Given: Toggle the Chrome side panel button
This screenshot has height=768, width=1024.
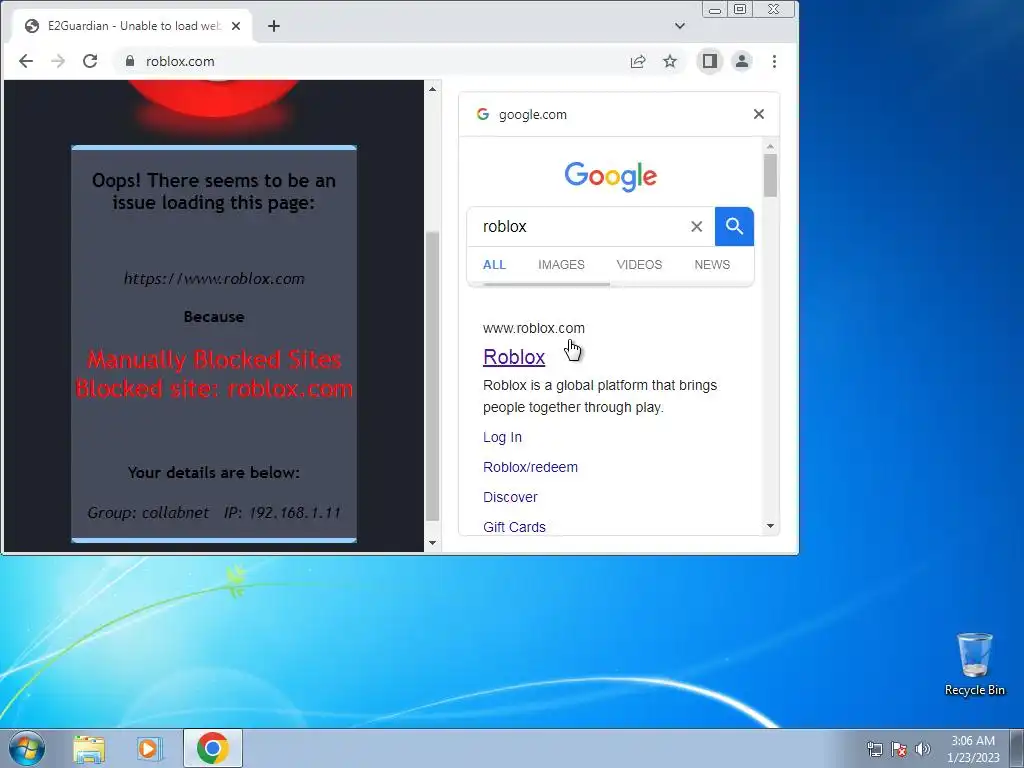Looking at the screenshot, I should [710, 61].
